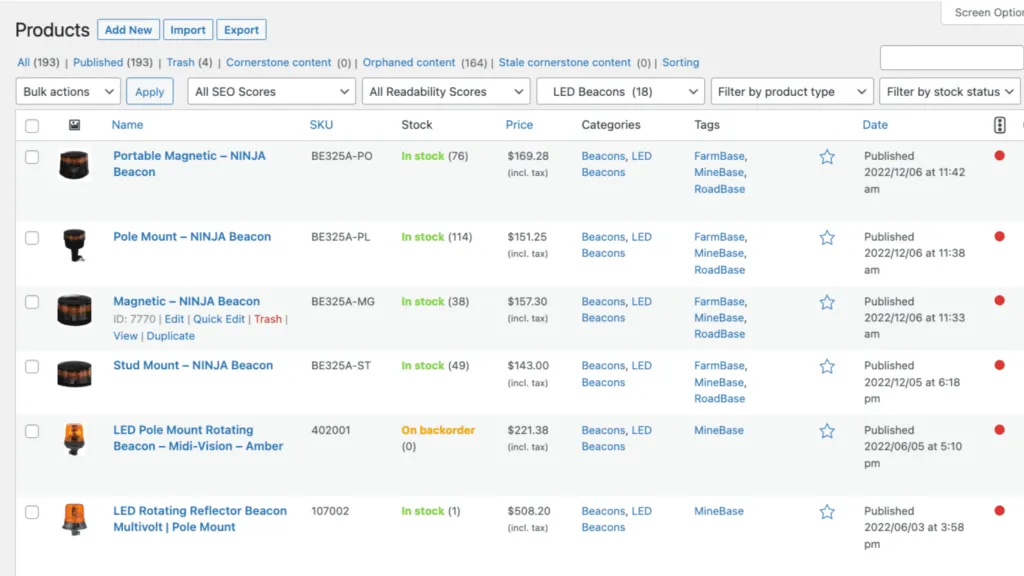
Task: Toggle featured star for Magnetic NINJA Beacon
Action: 827,302
